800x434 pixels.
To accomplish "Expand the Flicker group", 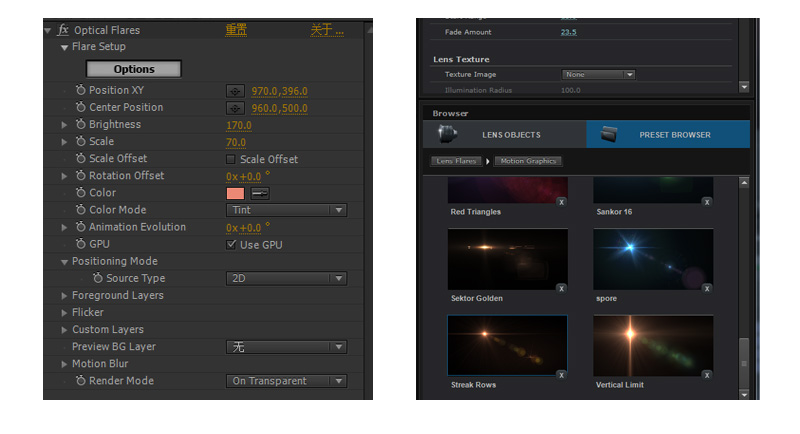I will pos(64,313).
